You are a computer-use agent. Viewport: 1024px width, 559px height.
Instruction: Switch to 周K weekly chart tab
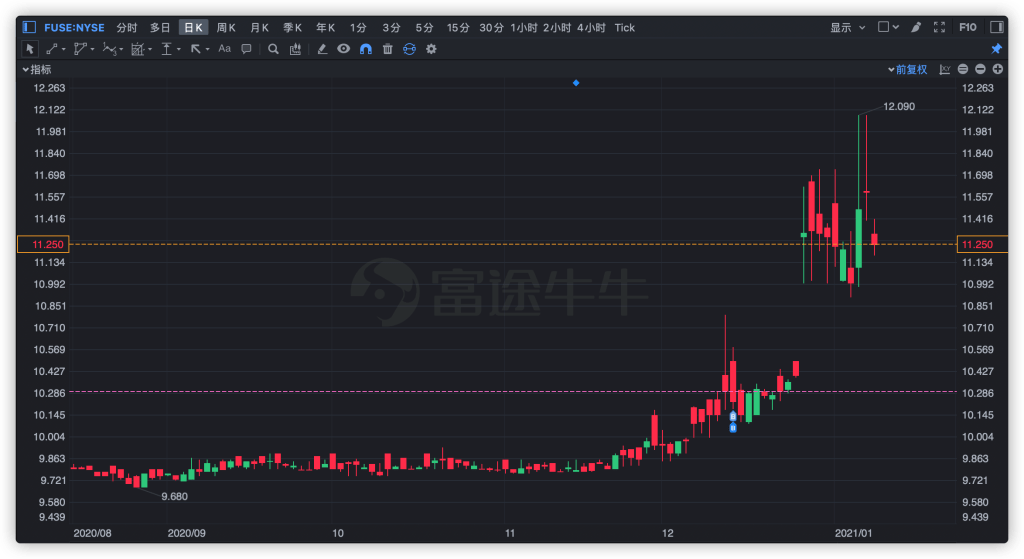pyautogui.click(x=226, y=27)
